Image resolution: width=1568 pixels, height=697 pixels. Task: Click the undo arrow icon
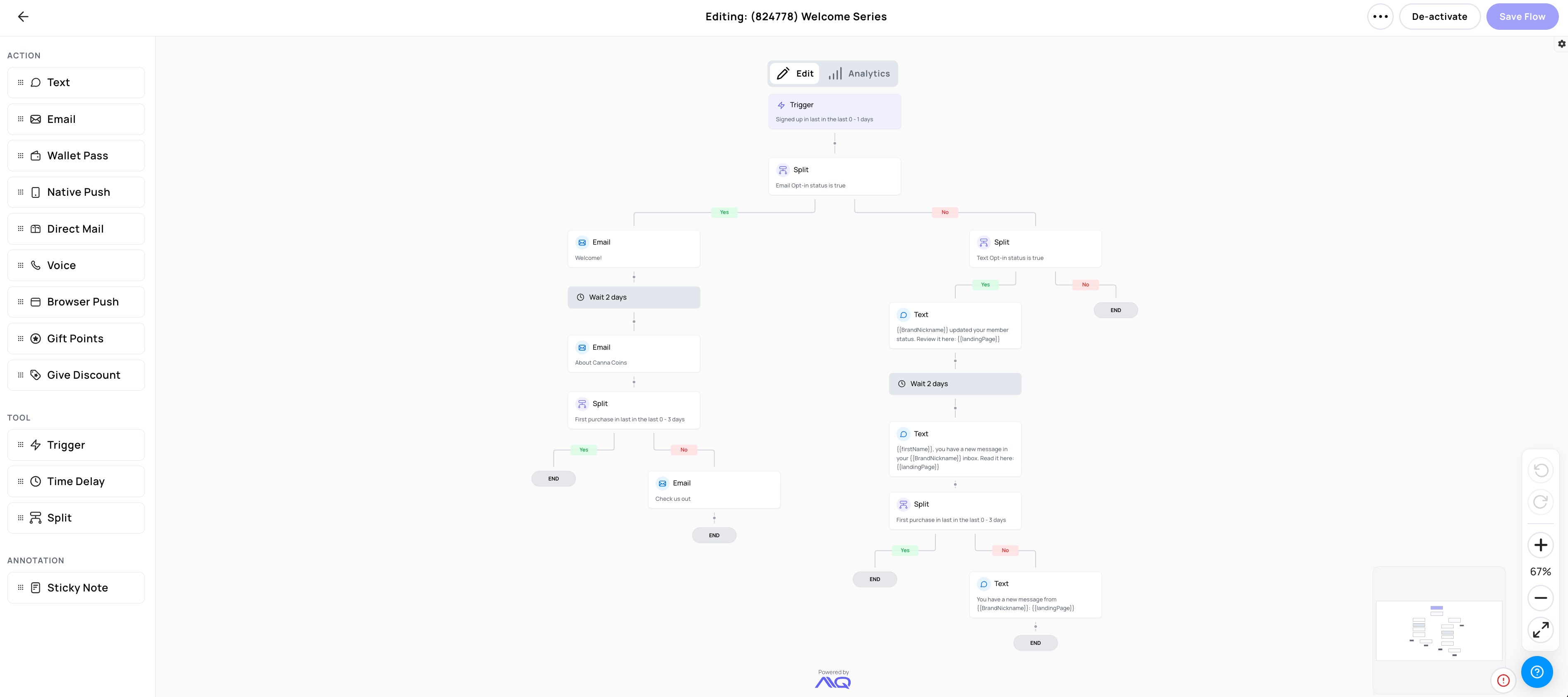[1540, 470]
